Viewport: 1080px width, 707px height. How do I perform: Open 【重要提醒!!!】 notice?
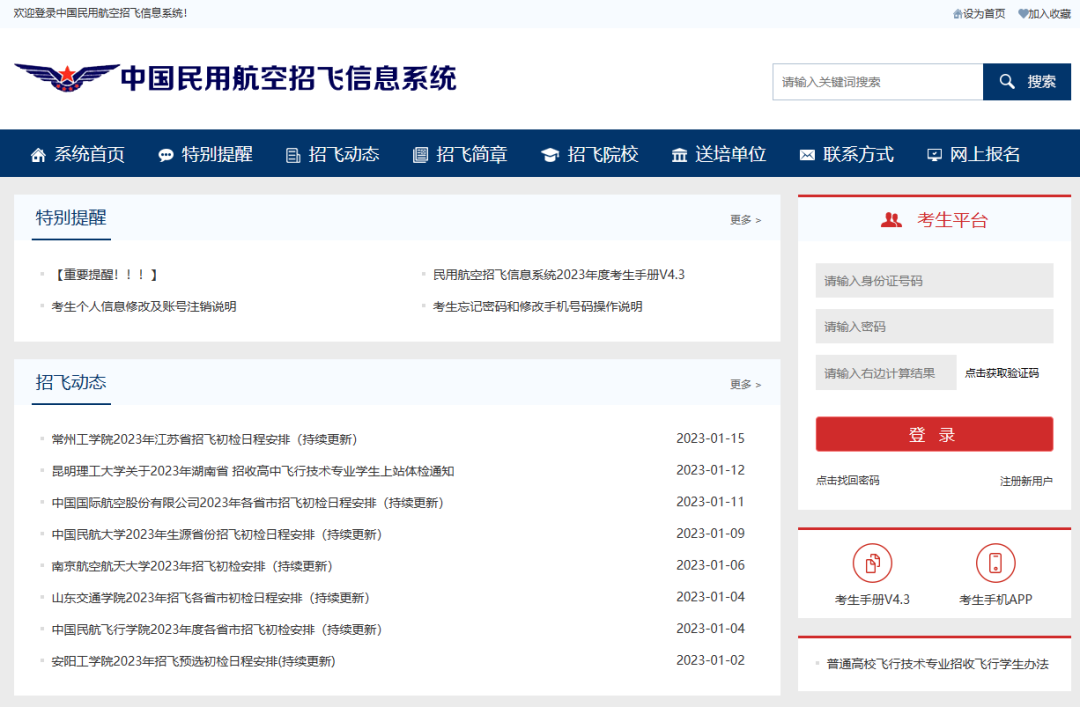(107, 275)
